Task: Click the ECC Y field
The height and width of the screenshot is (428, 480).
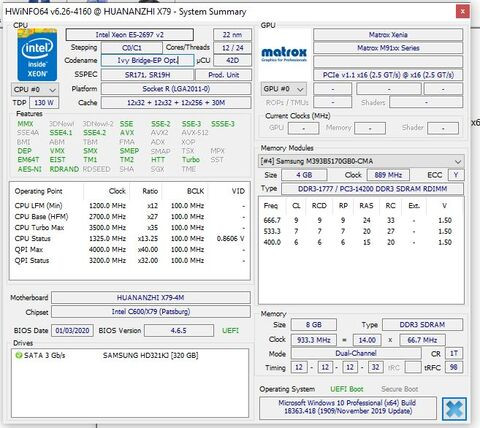Action: click(x=456, y=175)
